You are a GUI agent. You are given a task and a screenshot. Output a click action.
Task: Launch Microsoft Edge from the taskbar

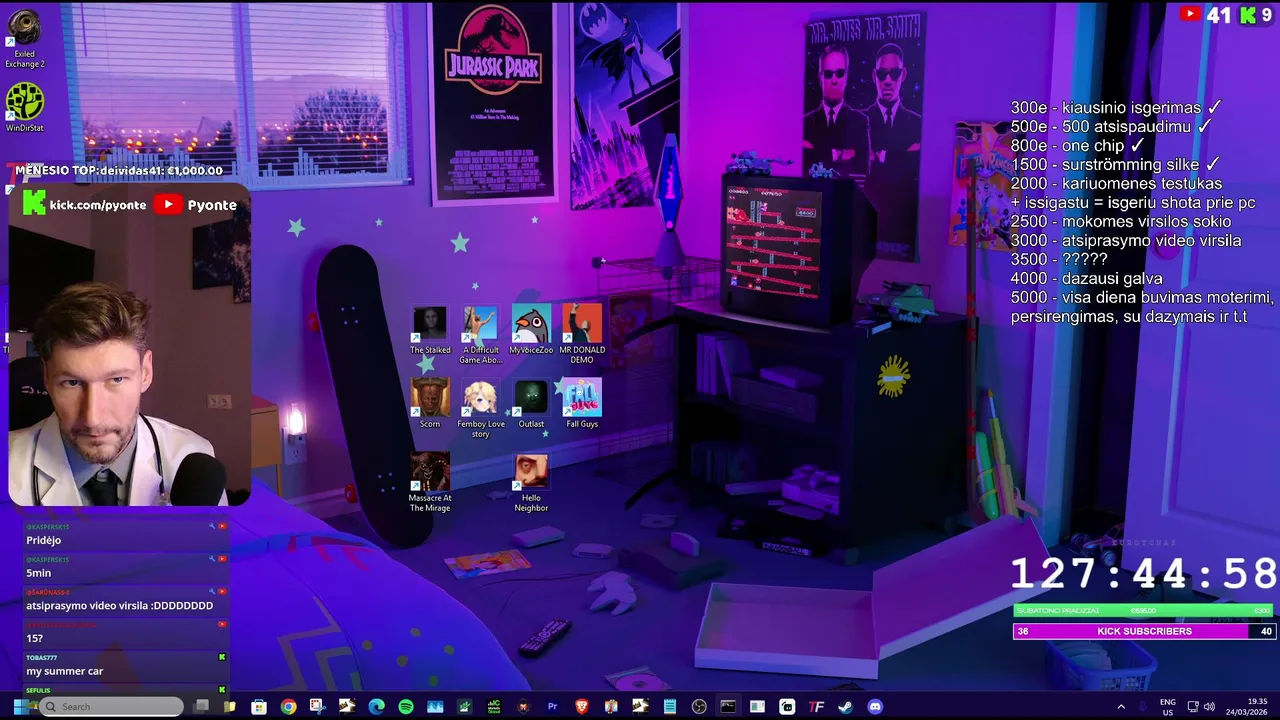(376, 707)
